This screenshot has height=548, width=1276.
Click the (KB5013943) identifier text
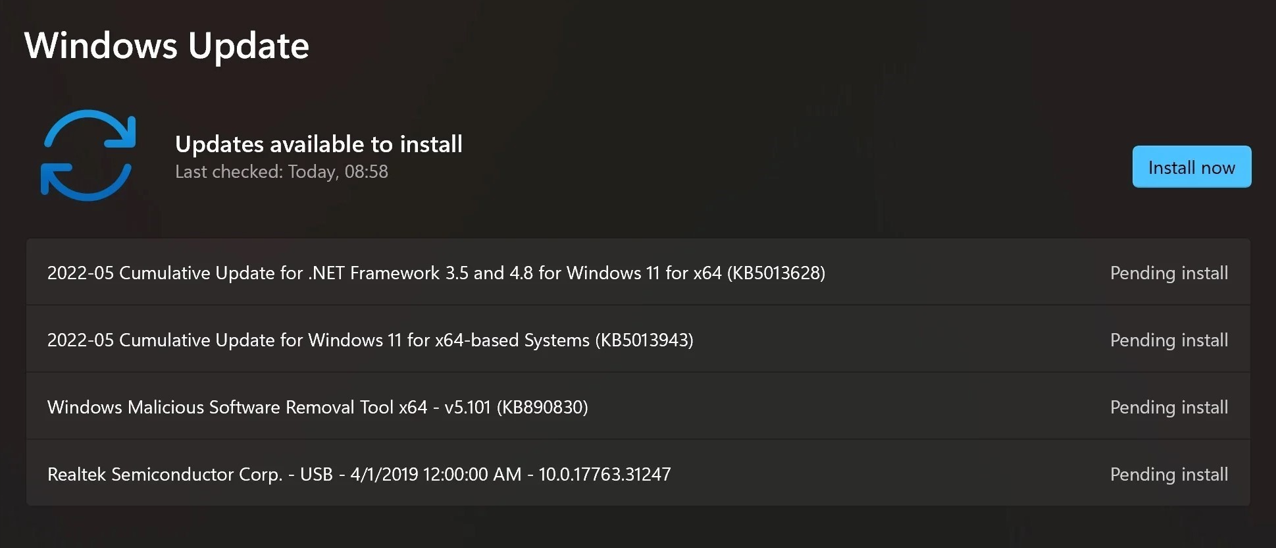pyautogui.click(x=644, y=340)
